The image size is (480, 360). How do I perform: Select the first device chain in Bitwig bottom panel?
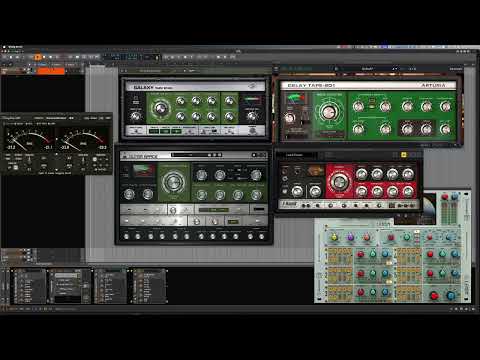[29, 286]
